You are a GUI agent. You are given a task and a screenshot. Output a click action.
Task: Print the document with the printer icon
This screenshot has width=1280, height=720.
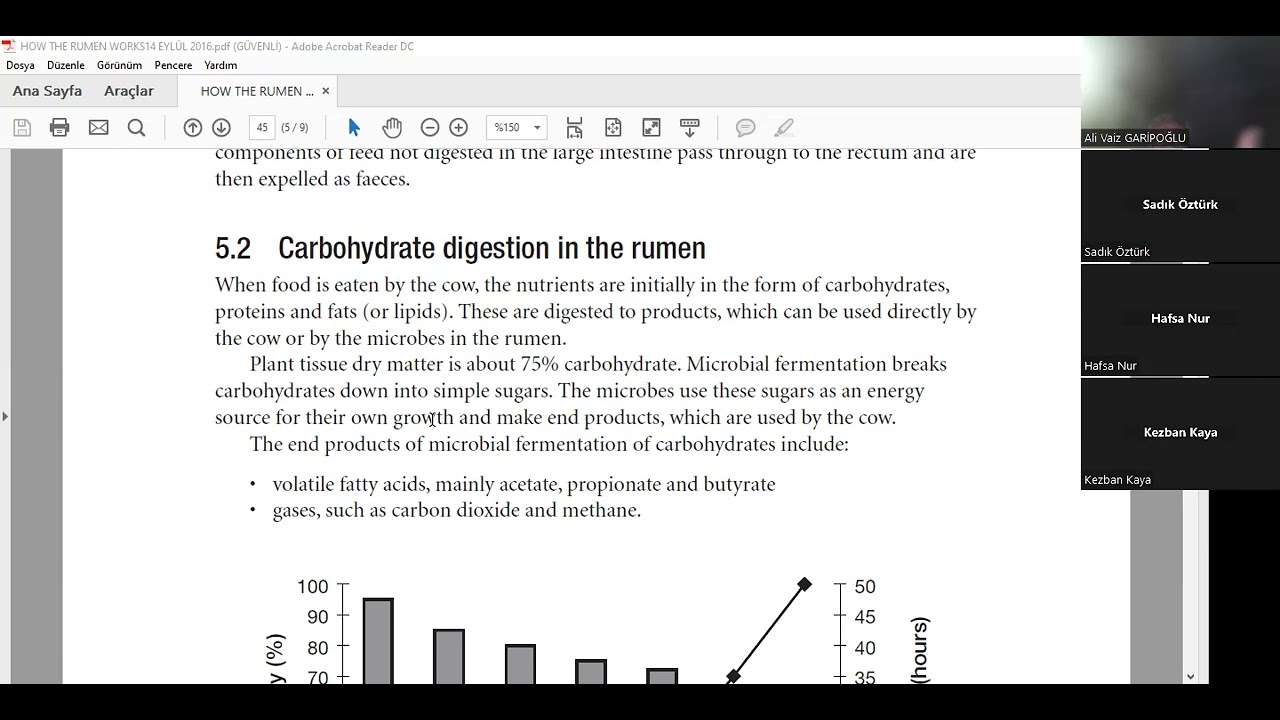60,127
